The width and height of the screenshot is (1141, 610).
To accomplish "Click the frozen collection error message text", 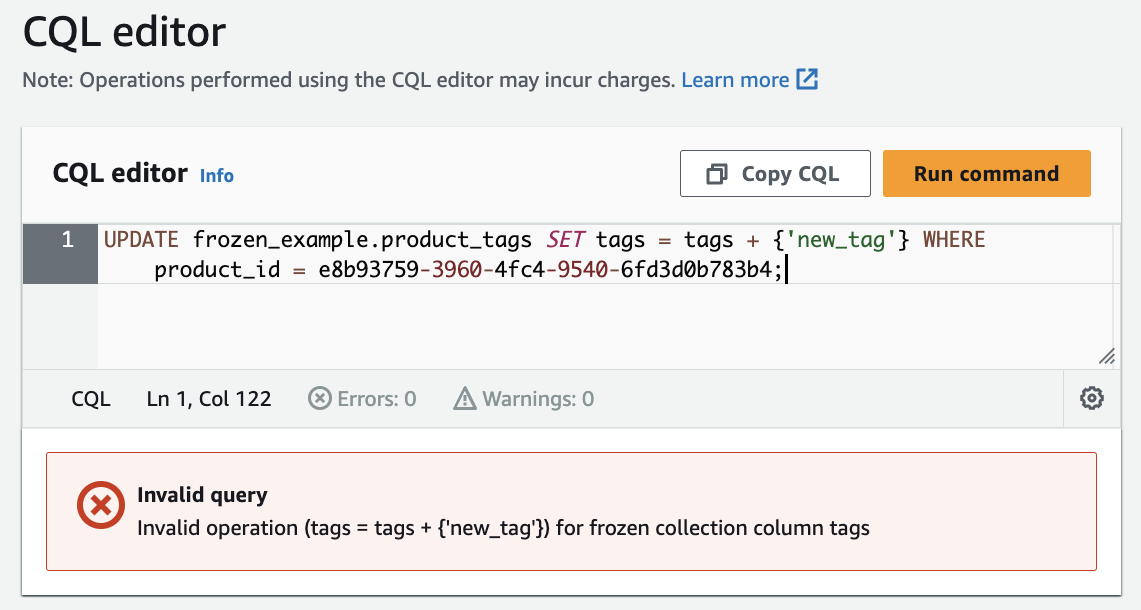I will point(503,527).
